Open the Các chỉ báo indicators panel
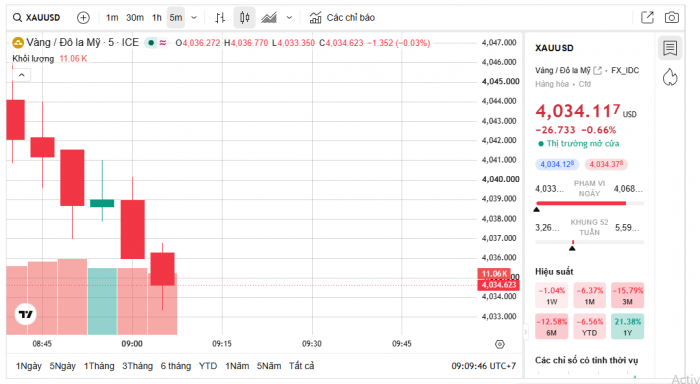This screenshot has width=700, height=384. (342, 18)
